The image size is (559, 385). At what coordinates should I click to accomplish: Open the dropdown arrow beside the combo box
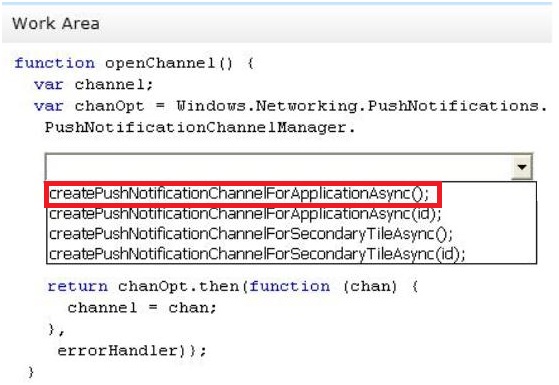(522, 166)
